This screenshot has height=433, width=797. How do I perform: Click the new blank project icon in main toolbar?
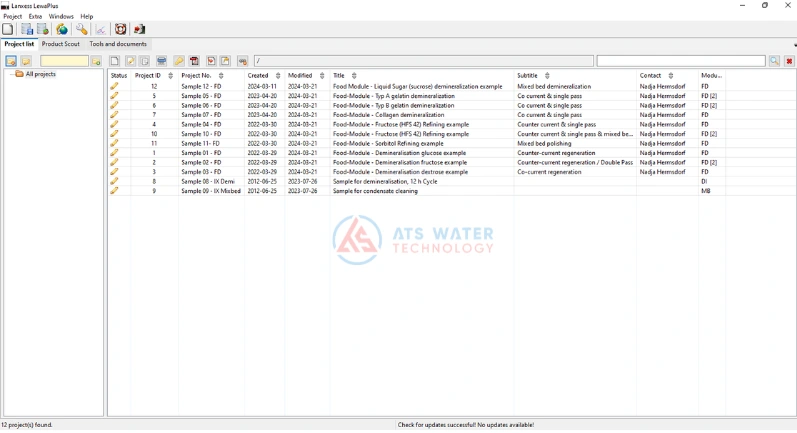pyautogui.click(x=8, y=29)
